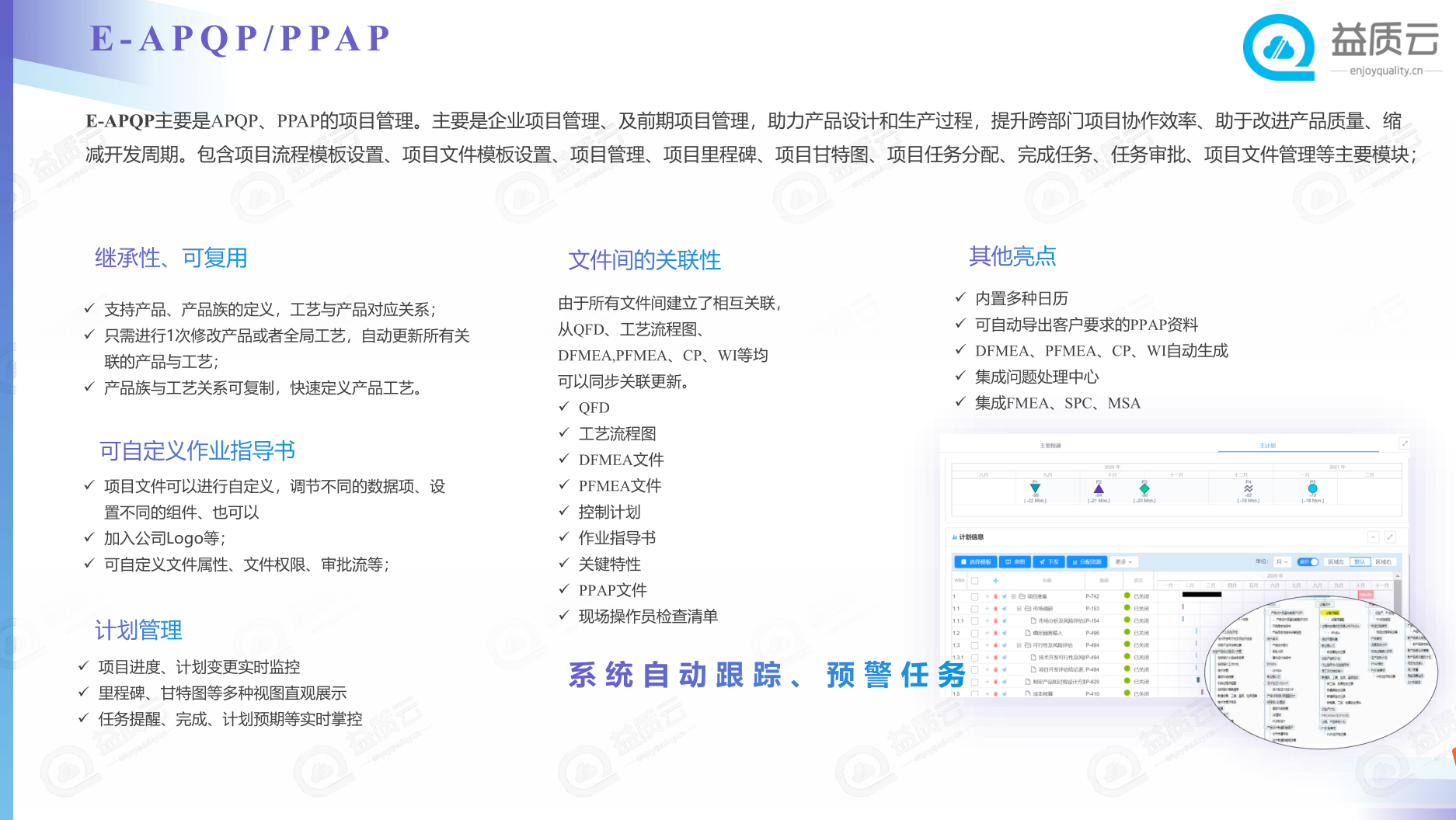Image resolution: width=1456 pixels, height=820 pixels.
Task: Delete row 1 项目准备 via red trash icon
Action: [995, 596]
